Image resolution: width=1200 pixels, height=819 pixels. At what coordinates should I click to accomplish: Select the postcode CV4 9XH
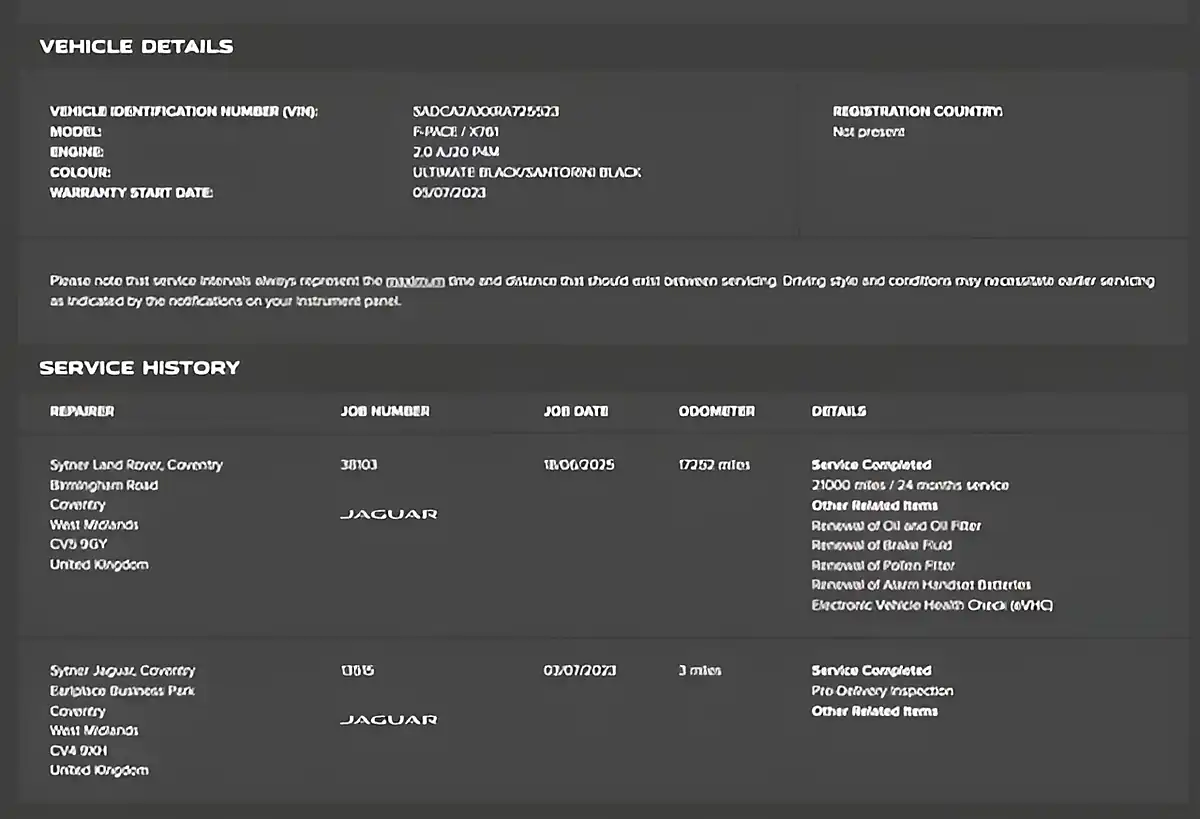click(78, 751)
